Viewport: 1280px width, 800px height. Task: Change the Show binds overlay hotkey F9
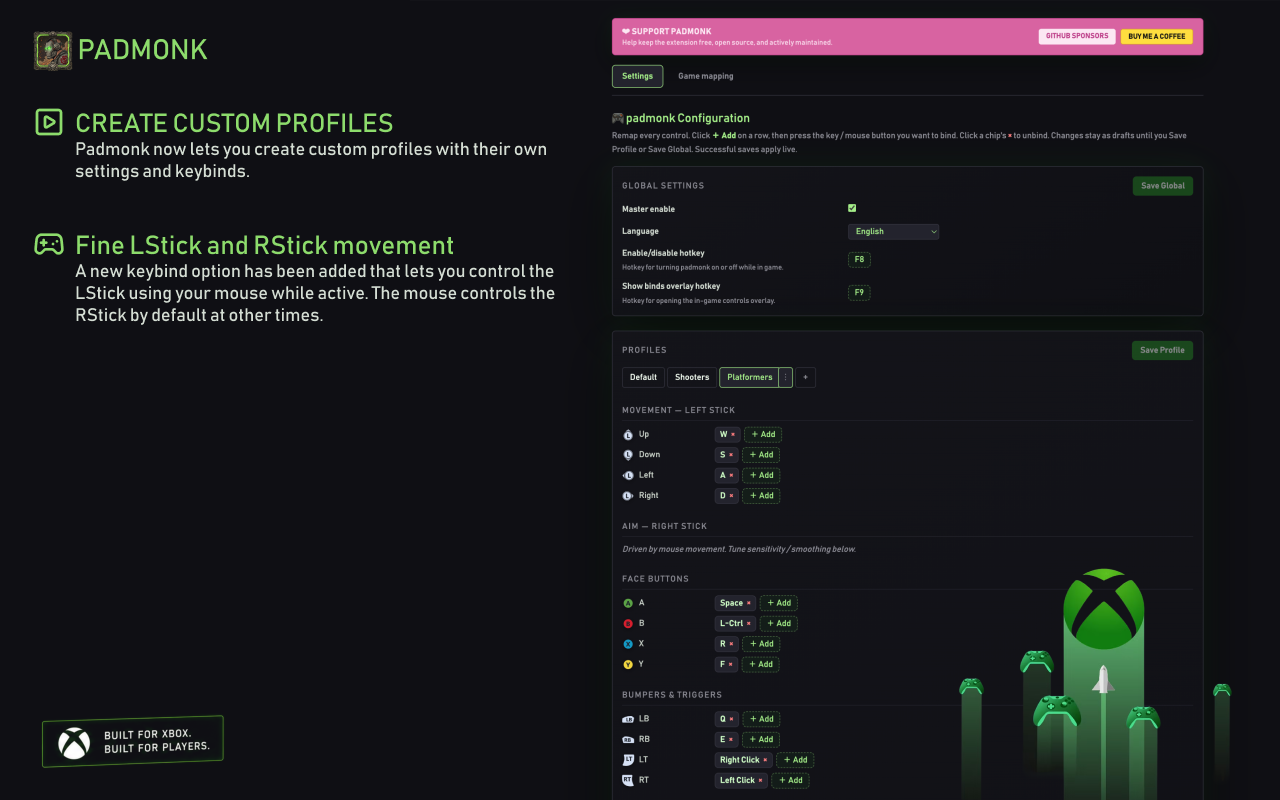tap(859, 293)
